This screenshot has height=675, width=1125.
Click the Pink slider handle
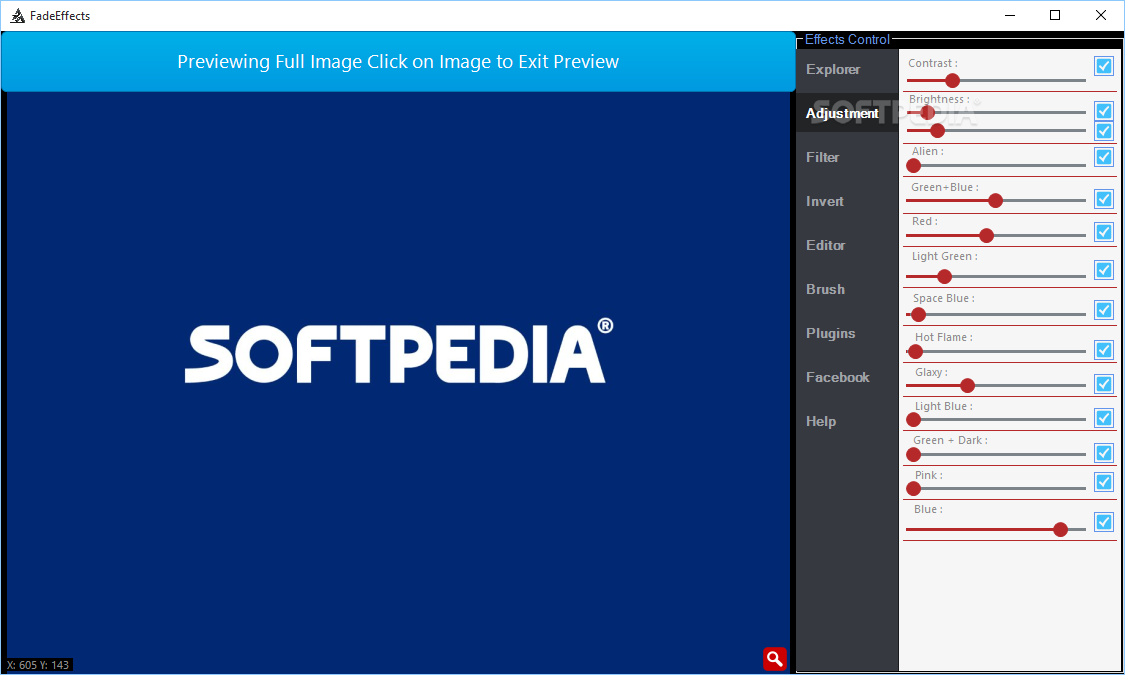click(913, 488)
